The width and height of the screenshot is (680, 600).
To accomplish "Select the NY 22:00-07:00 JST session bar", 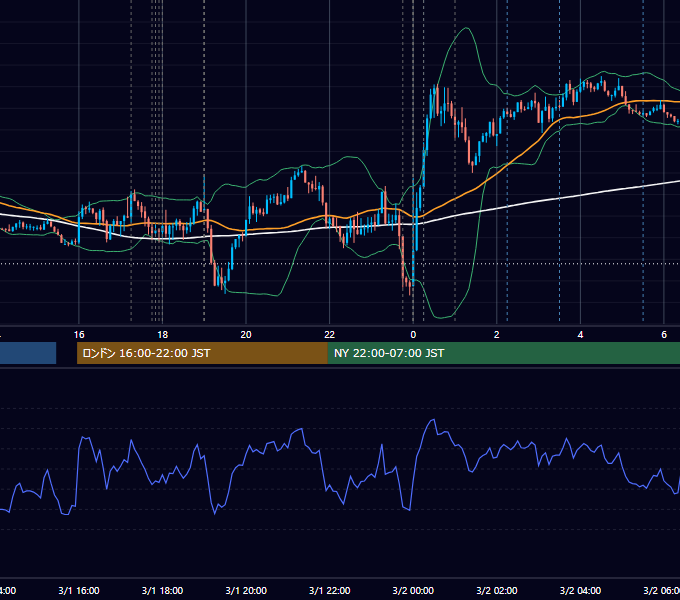I will [x=503, y=353].
